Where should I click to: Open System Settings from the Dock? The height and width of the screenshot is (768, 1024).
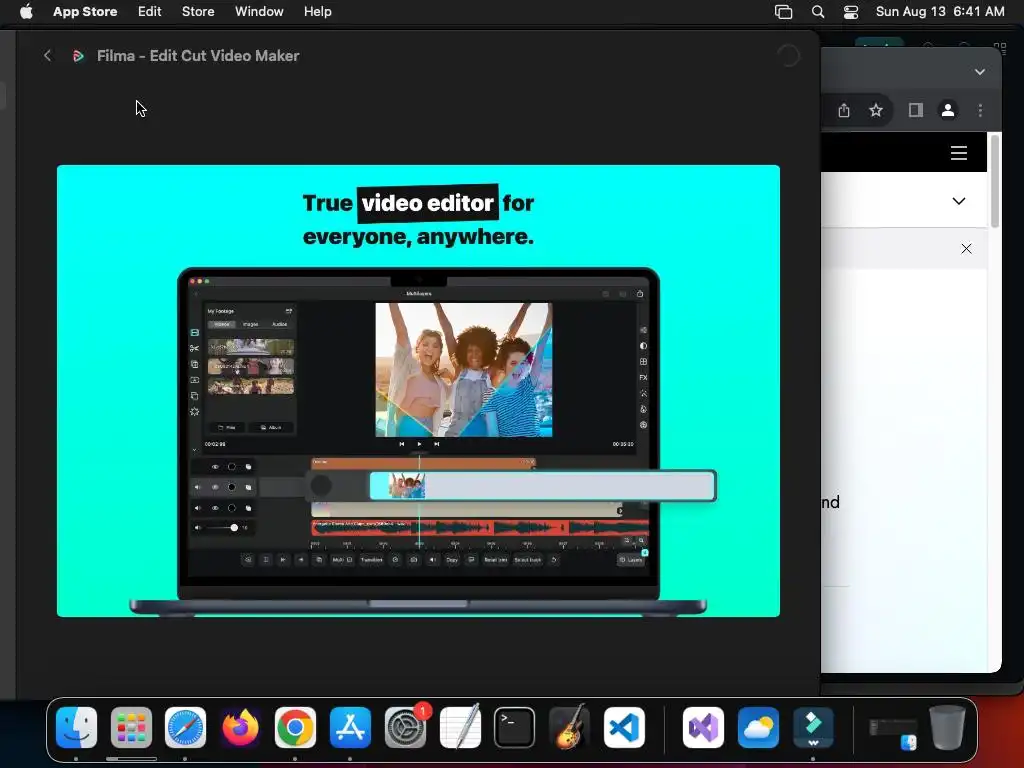(x=406, y=727)
